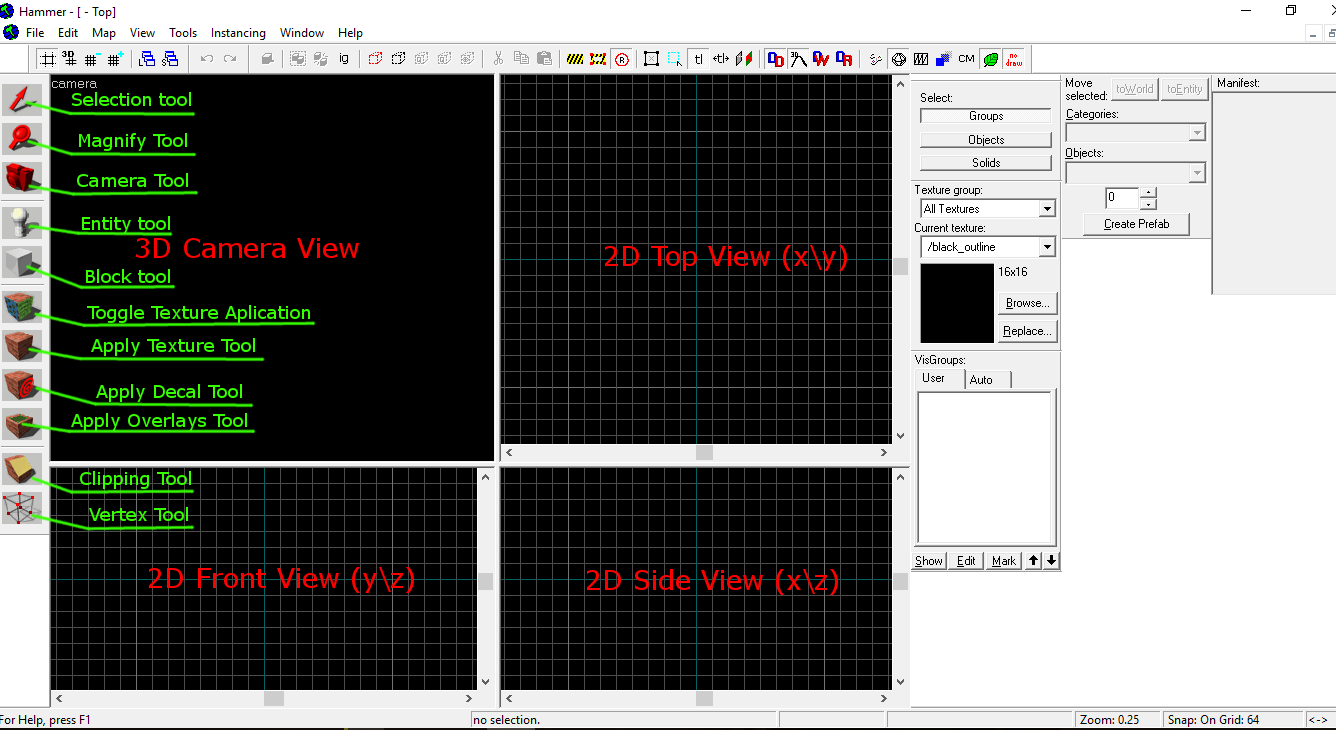Viewport: 1336px width, 730px height.
Task: Click the cyan dashed select-with-cursor icon
Action: click(x=675, y=59)
